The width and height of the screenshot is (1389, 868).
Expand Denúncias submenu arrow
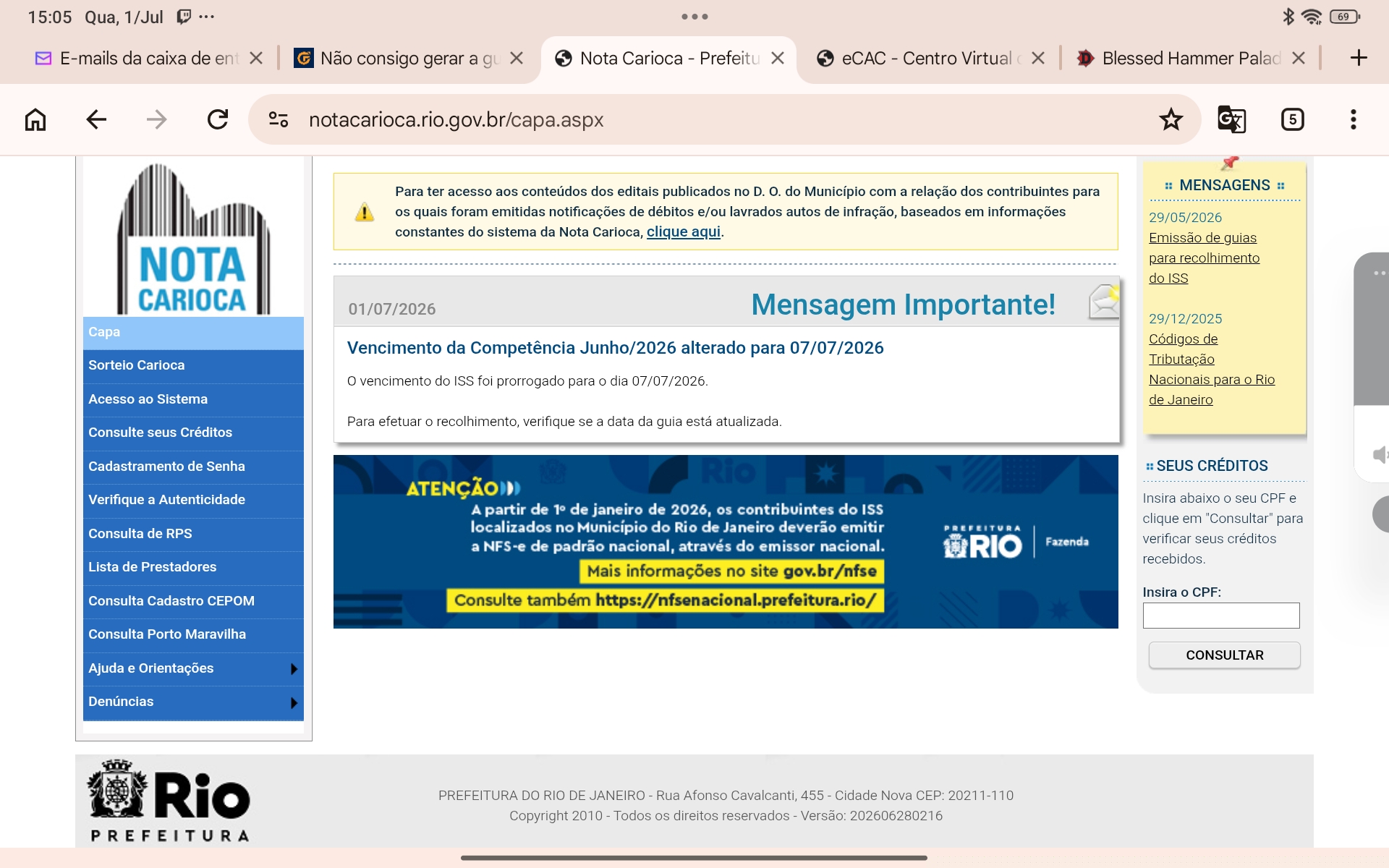[294, 703]
